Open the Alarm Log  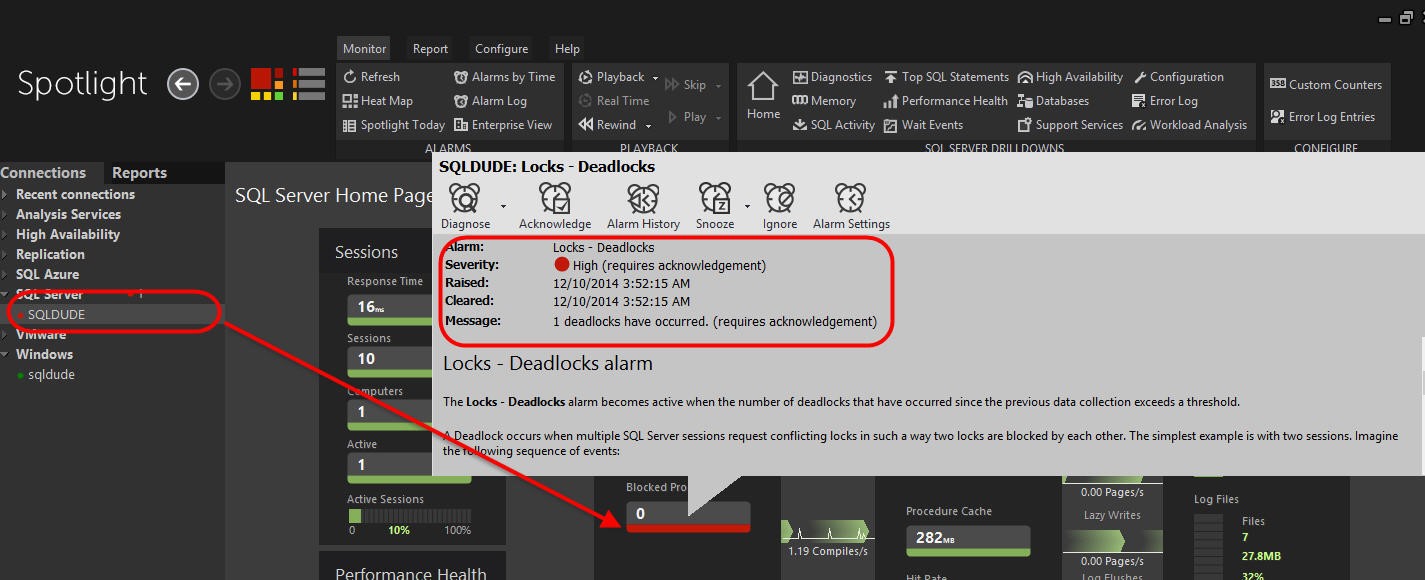pyautogui.click(x=490, y=101)
